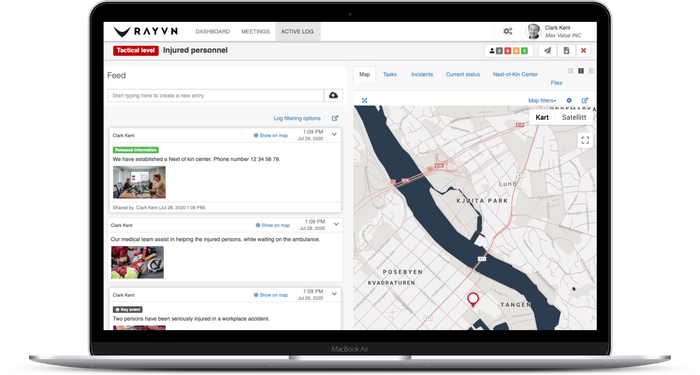700x375 pixels.
Task: Switch map to Kart view
Action: 542,117
